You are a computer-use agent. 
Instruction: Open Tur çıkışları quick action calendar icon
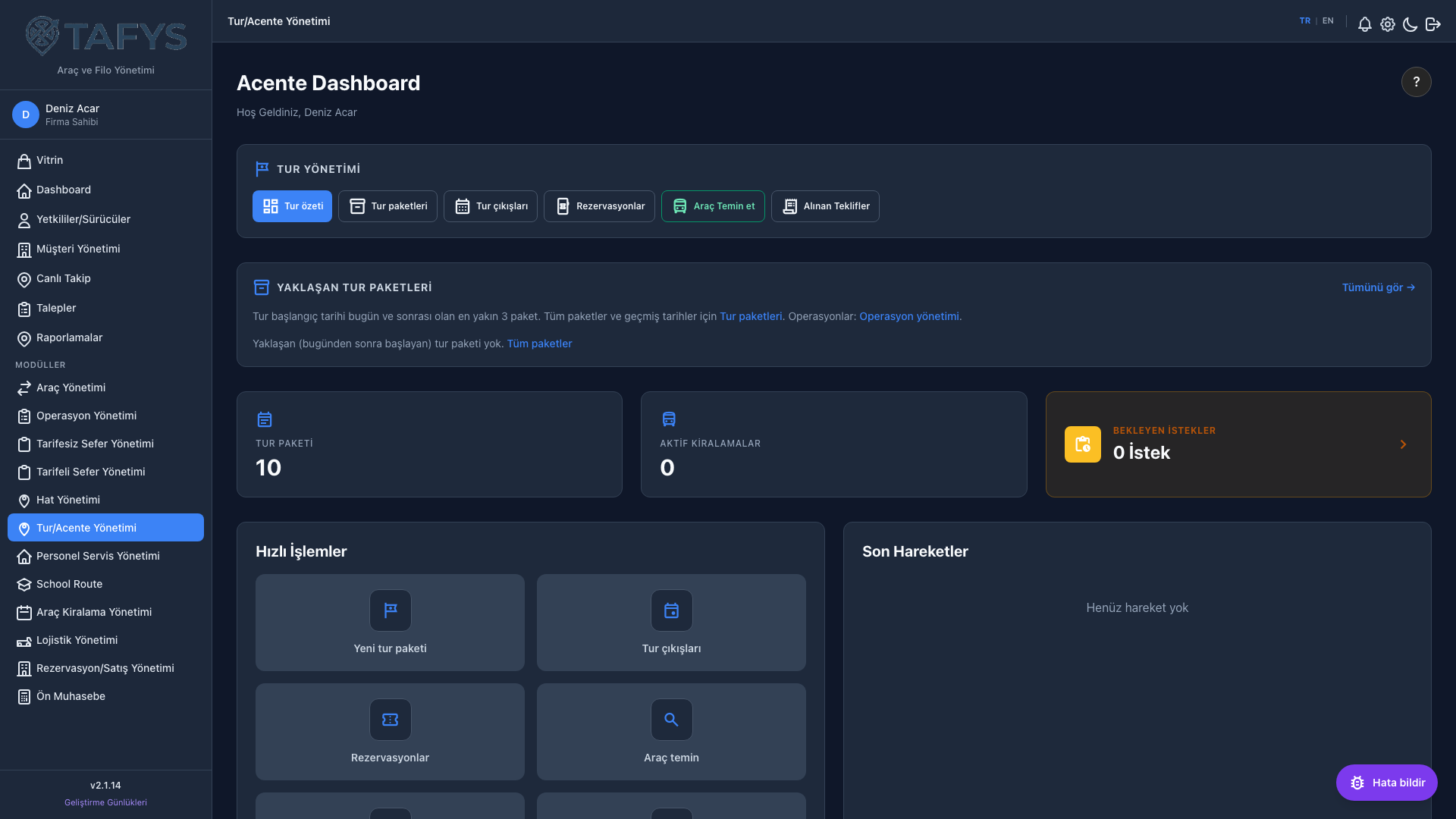click(671, 610)
